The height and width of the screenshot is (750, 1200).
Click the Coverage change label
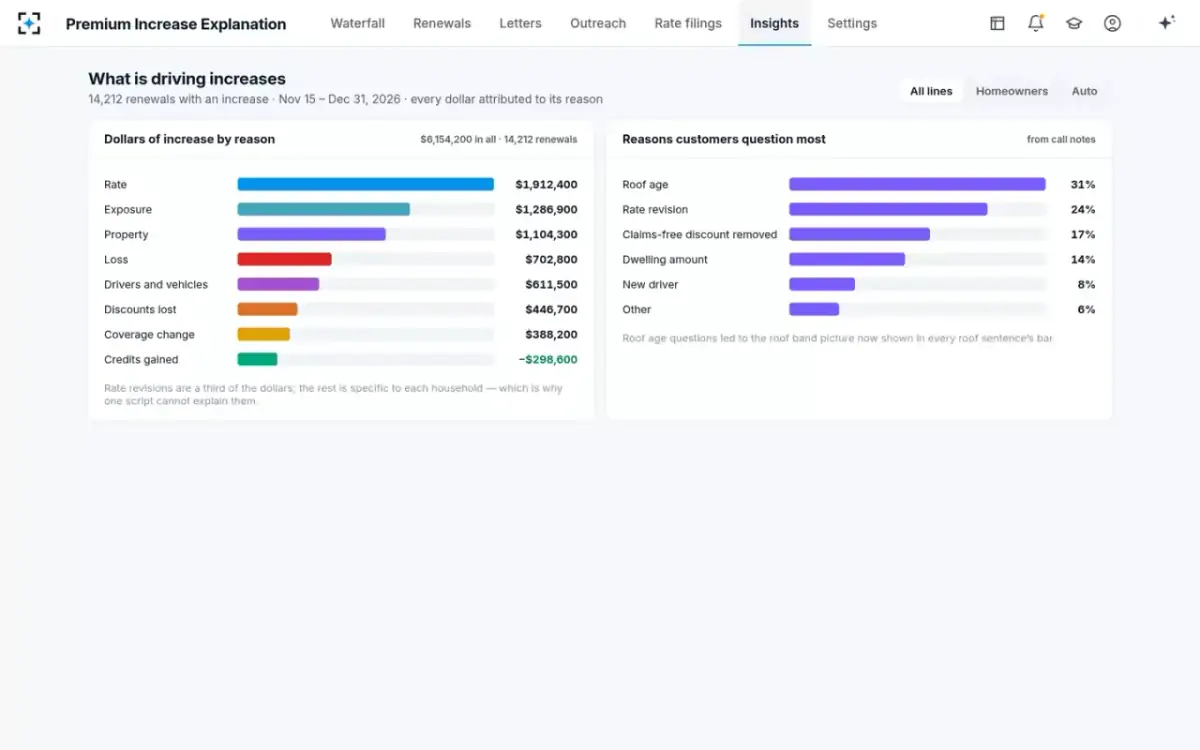pyautogui.click(x=149, y=335)
